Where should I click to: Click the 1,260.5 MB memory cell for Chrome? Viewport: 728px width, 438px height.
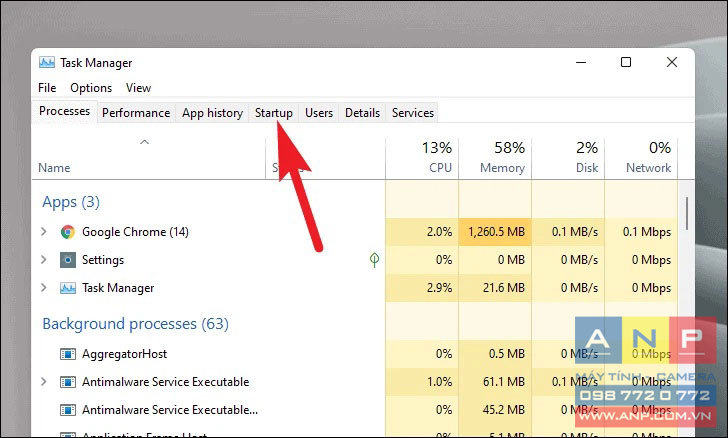tap(495, 232)
